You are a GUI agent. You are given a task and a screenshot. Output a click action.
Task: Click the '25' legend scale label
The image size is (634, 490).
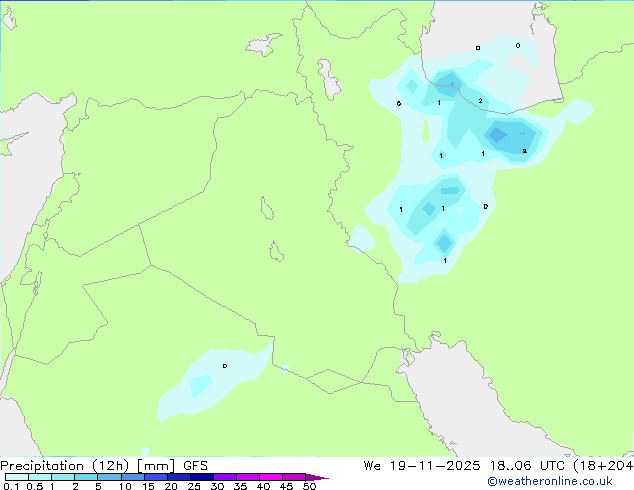click(194, 486)
